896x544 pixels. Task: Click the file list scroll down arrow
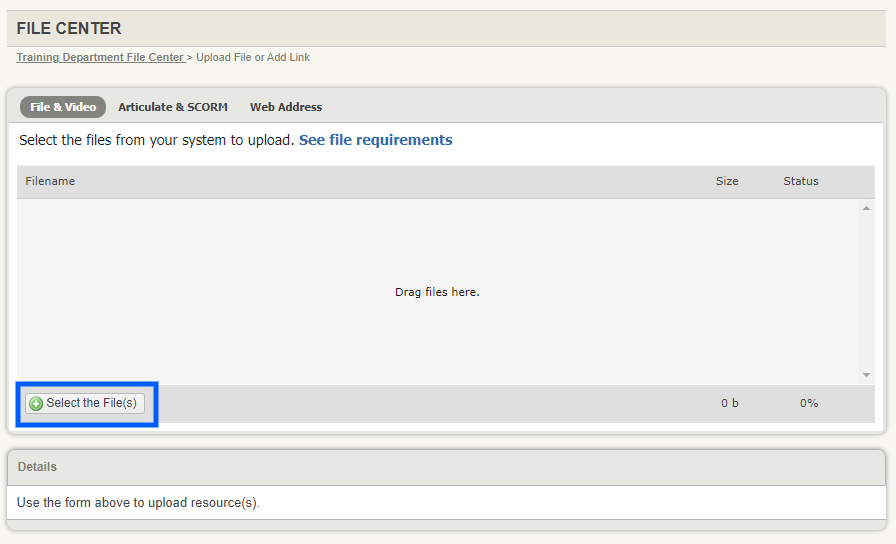coord(867,375)
